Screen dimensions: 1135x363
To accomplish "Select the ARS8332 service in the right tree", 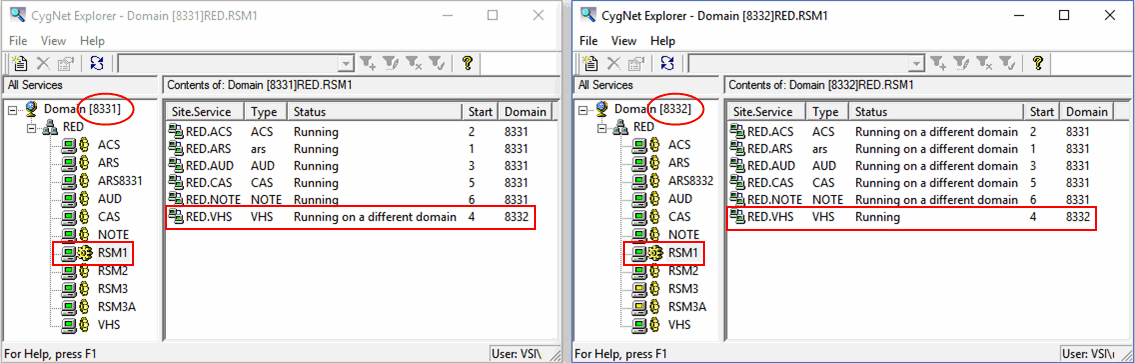I will (x=691, y=180).
